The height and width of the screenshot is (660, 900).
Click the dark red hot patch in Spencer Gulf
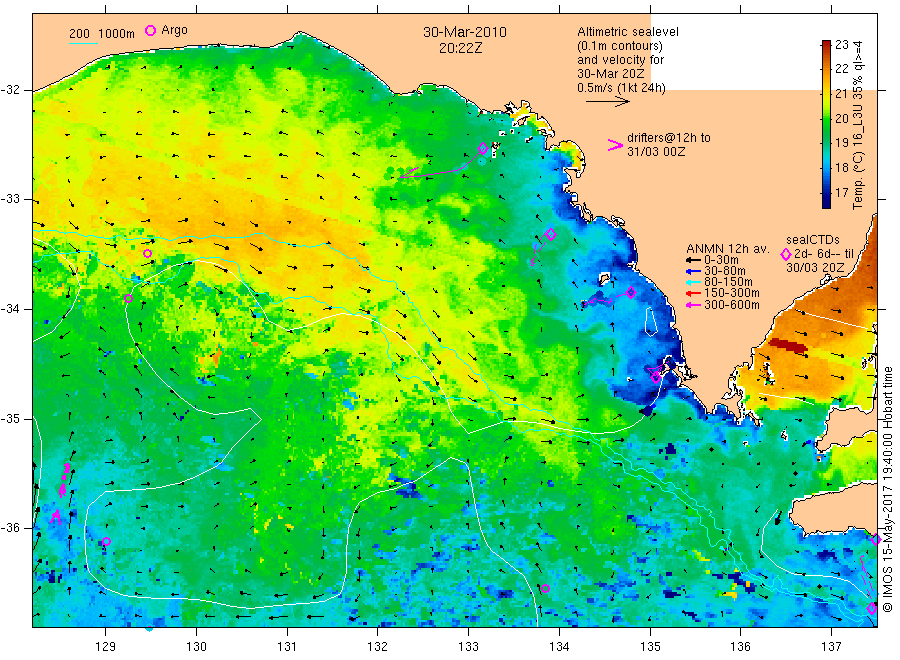pyautogui.click(x=788, y=345)
